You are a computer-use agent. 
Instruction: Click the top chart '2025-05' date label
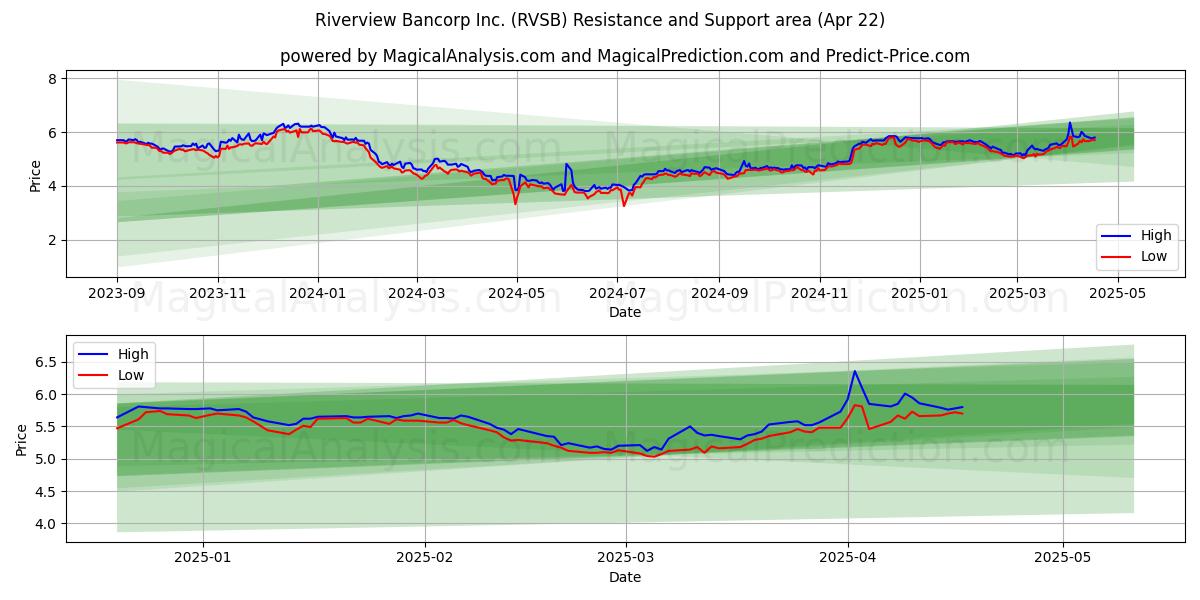[1117, 294]
